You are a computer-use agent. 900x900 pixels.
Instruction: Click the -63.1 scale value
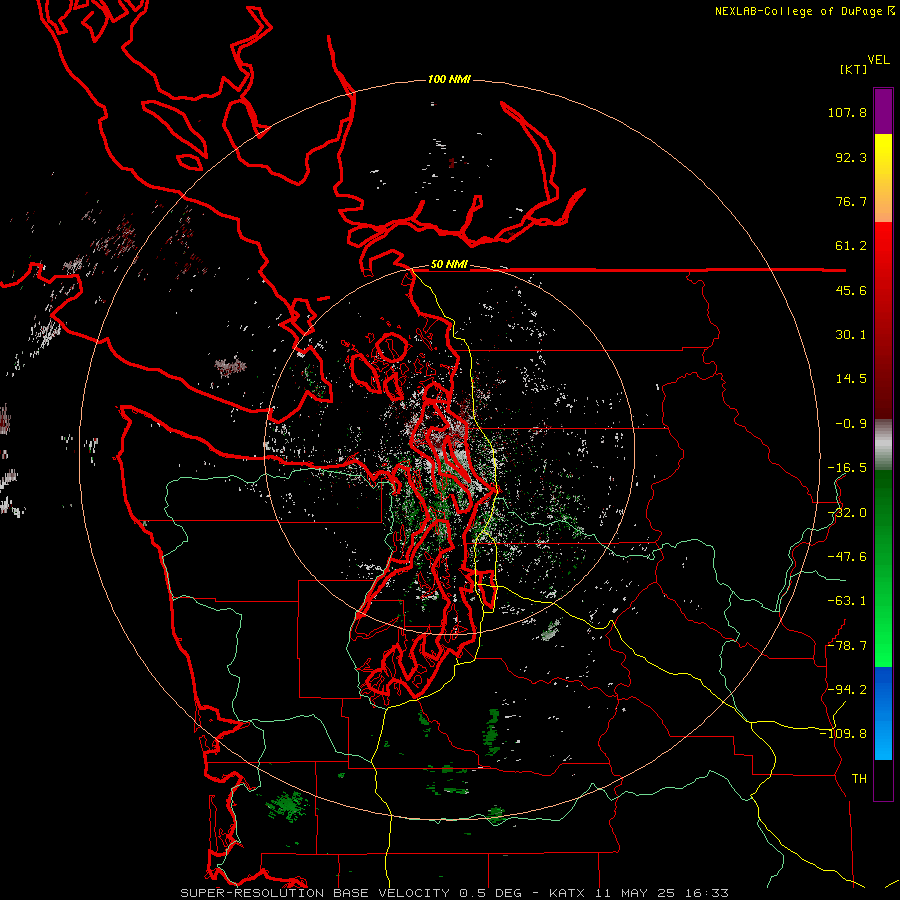coord(847,601)
